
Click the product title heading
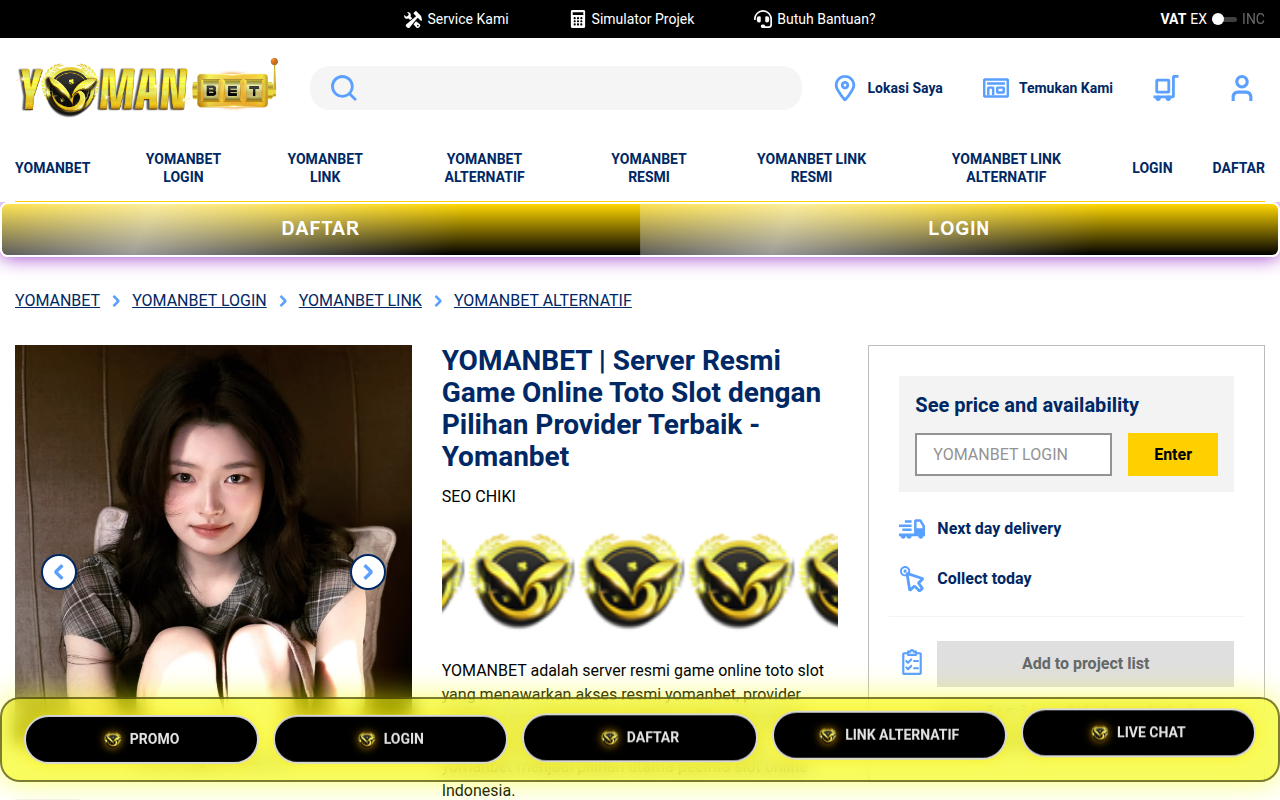(x=631, y=408)
